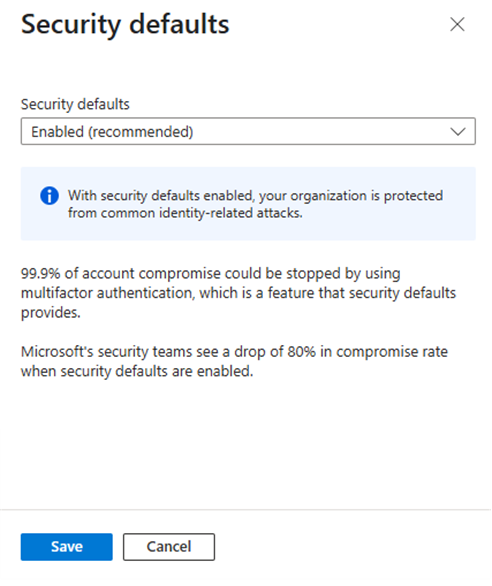Click 'from common identity-related attacks' line
Viewport: 492px width, 586px height.
185,213
